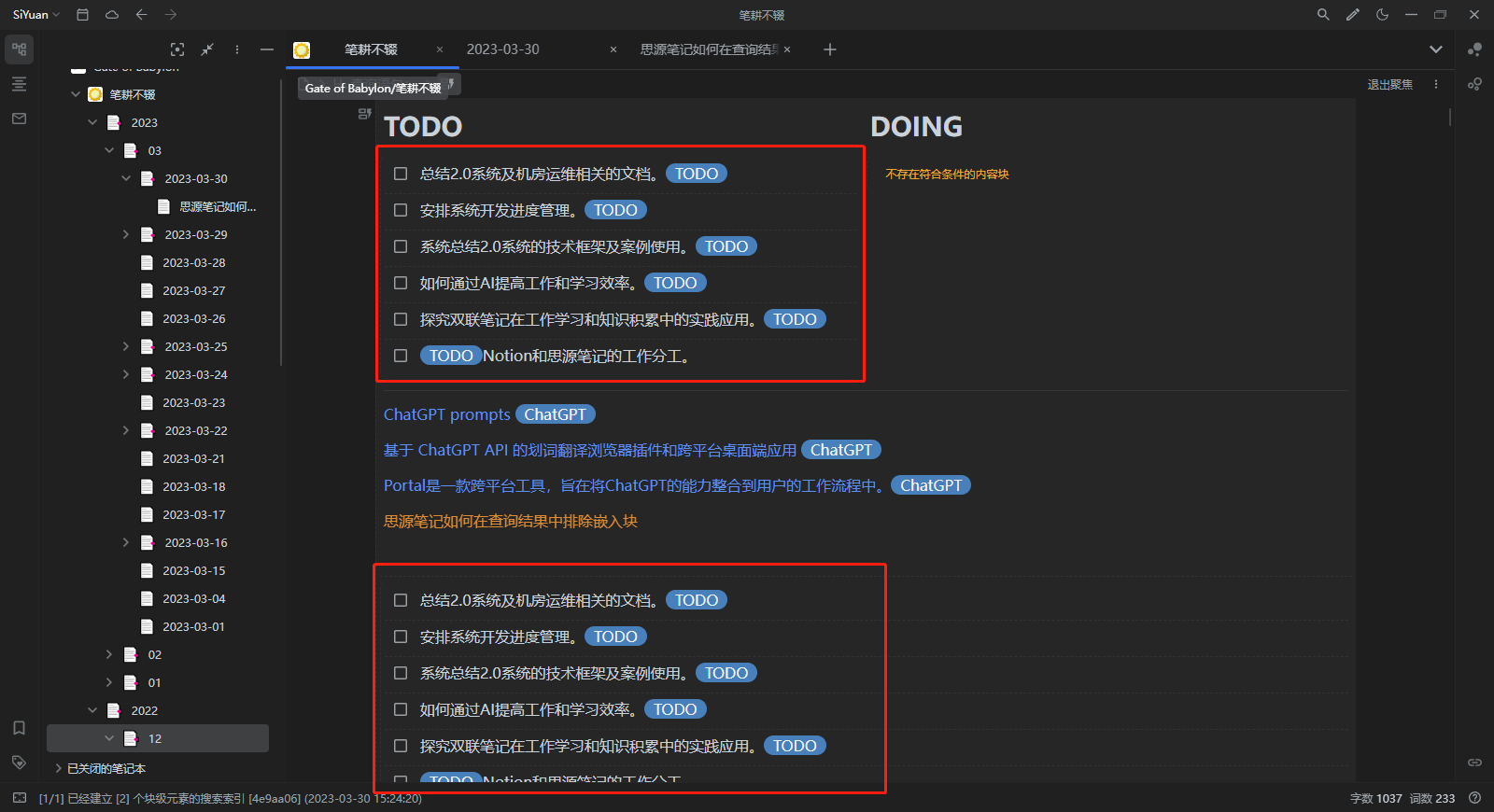Open the ChatGPT prompts link
The width and height of the screenshot is (1494, 812).
coord(447,414)
